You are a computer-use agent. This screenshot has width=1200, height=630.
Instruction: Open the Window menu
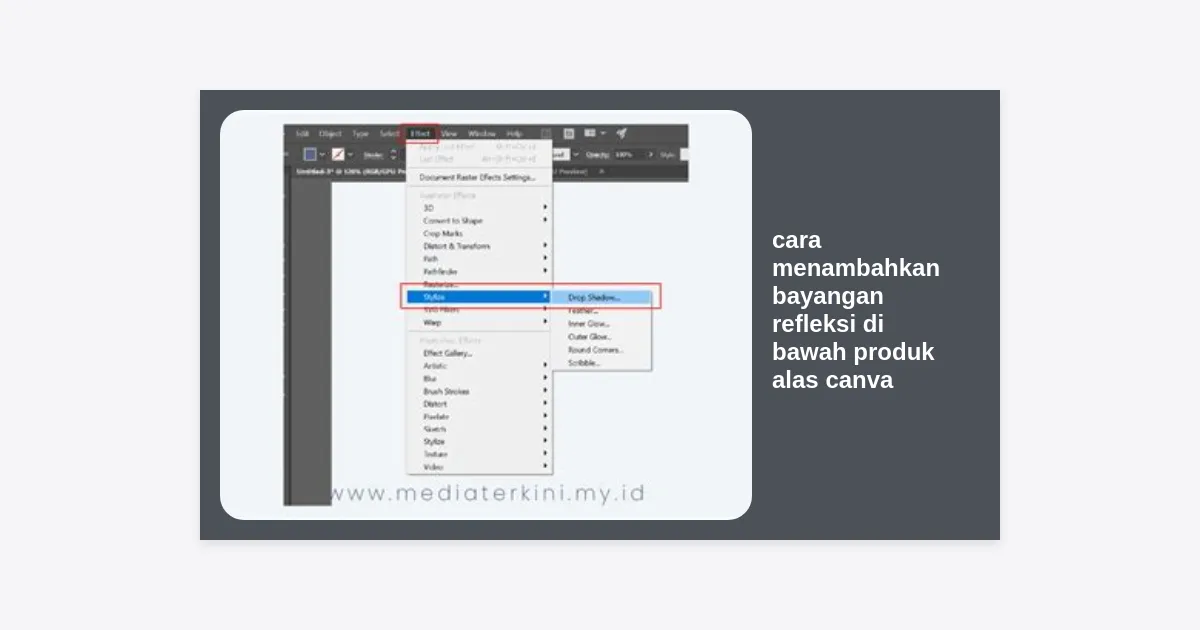(x=482, y=133)
